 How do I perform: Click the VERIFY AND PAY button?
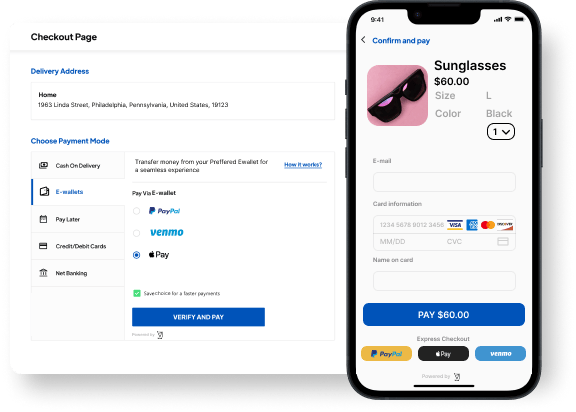coord(198,317)
